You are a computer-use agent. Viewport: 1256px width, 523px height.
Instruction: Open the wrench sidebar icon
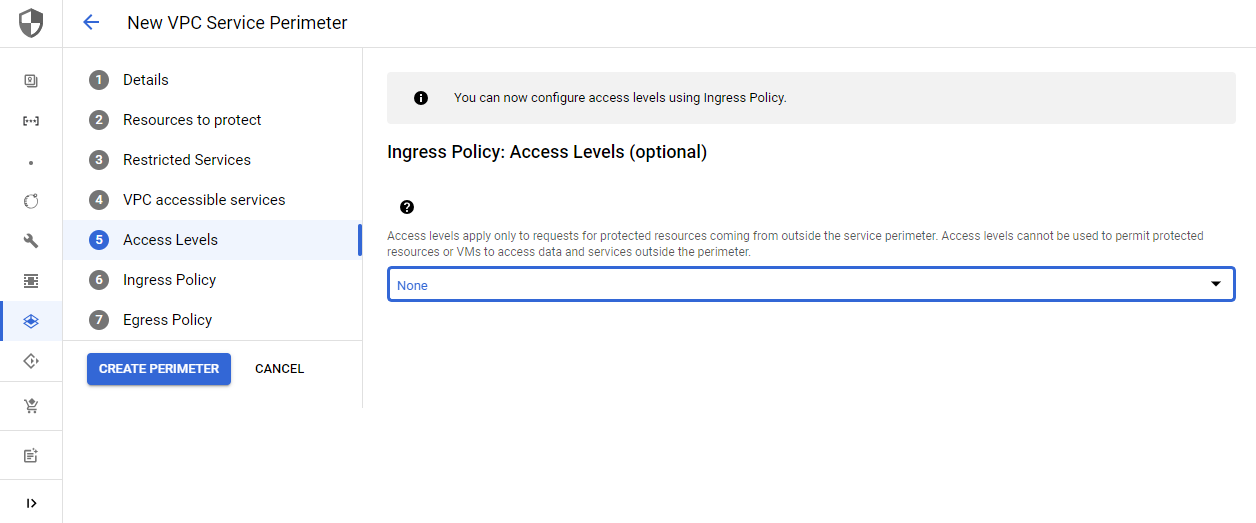tap(31, 241)
